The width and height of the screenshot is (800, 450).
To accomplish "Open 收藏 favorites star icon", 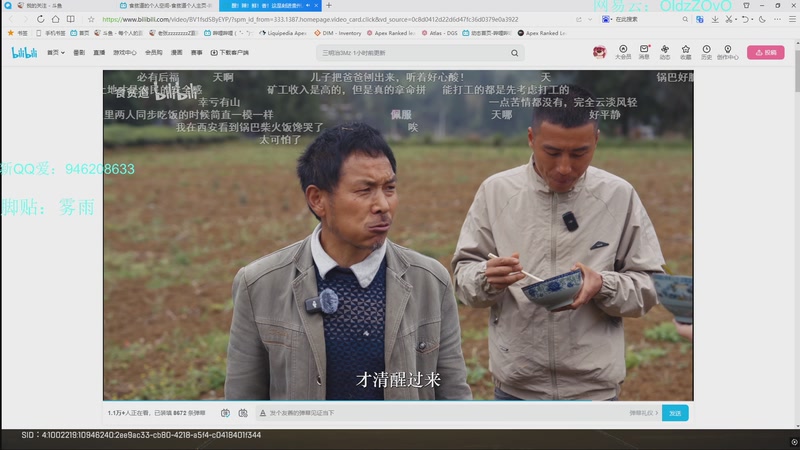I will [x=686, y=52].
